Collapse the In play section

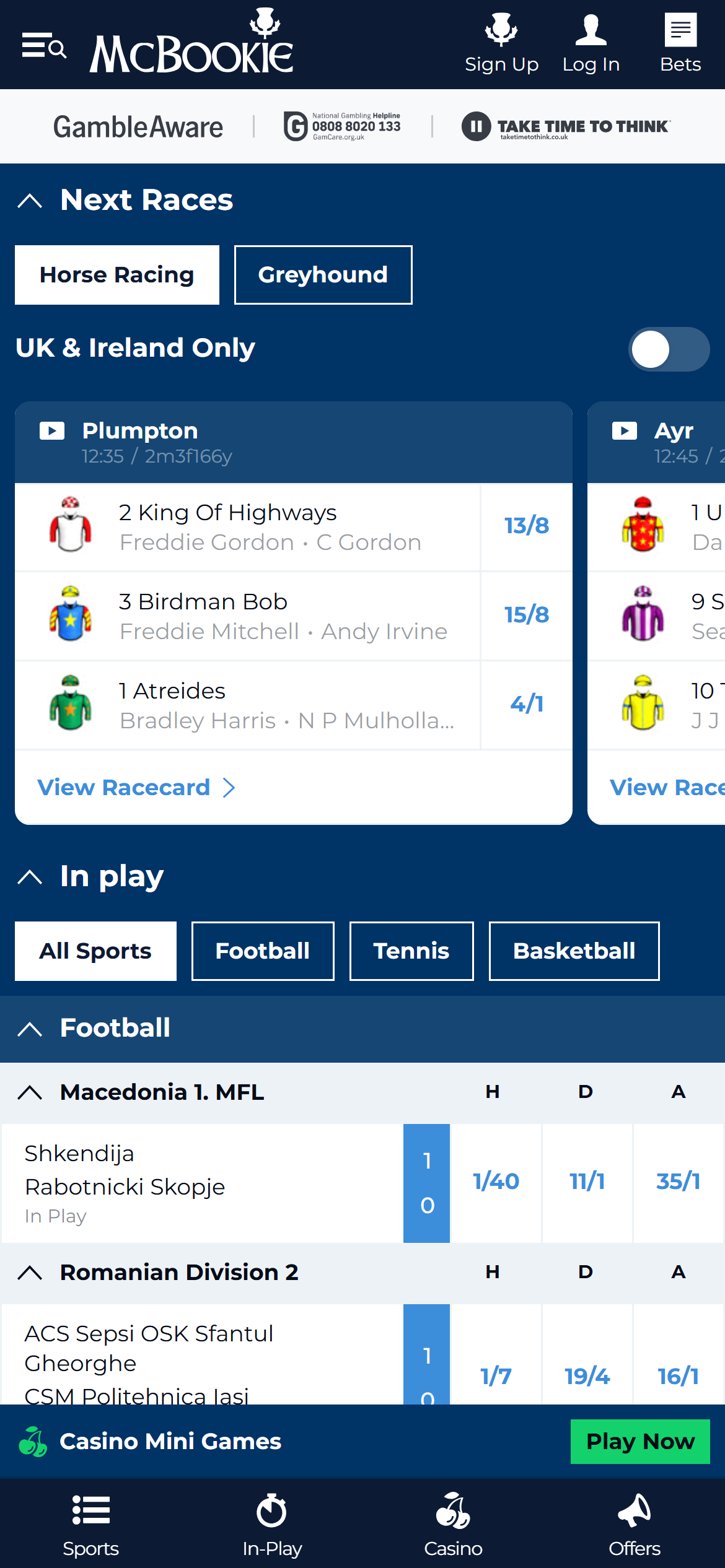[30, 877]
